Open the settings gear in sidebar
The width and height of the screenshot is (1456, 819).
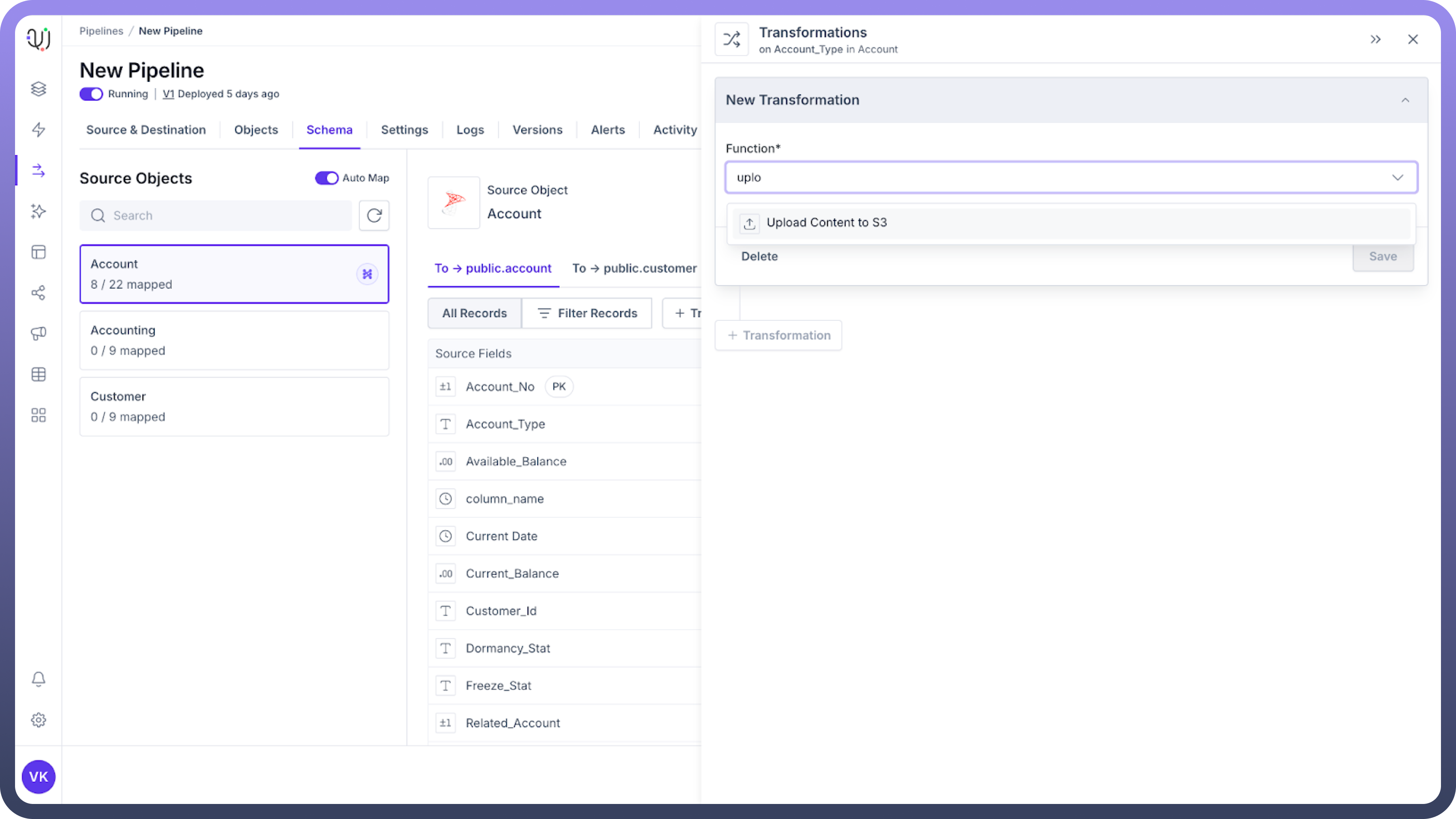click(x=38, y=720)
